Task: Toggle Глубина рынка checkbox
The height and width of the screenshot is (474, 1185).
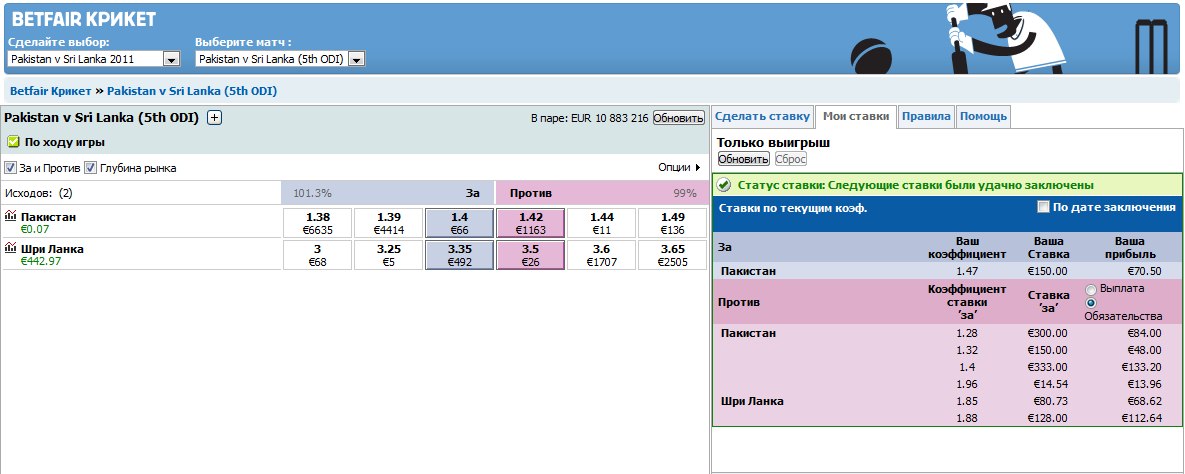Action: coord(90,168)
